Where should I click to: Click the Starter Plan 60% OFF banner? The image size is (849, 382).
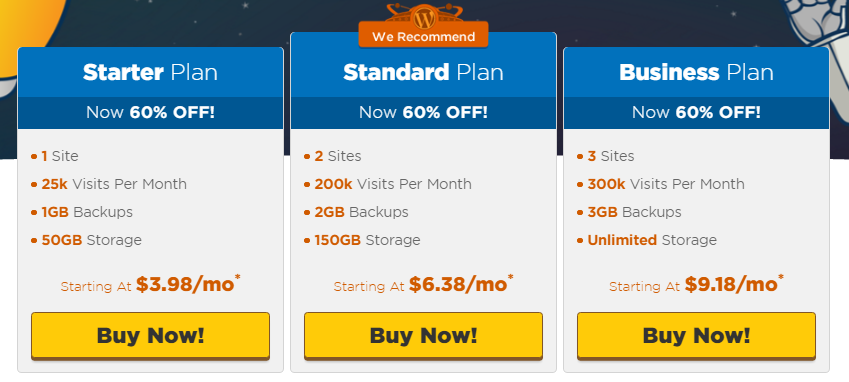click(x=150, y=113)
